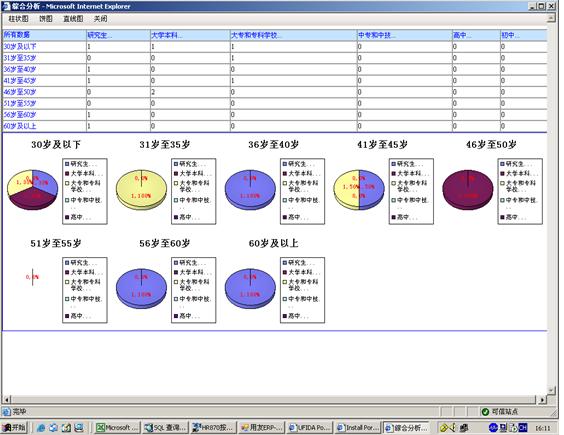Screen dimensions: 564x435
Task: Open the SQL query taskbar window
Action: click(x=164, y=427)
